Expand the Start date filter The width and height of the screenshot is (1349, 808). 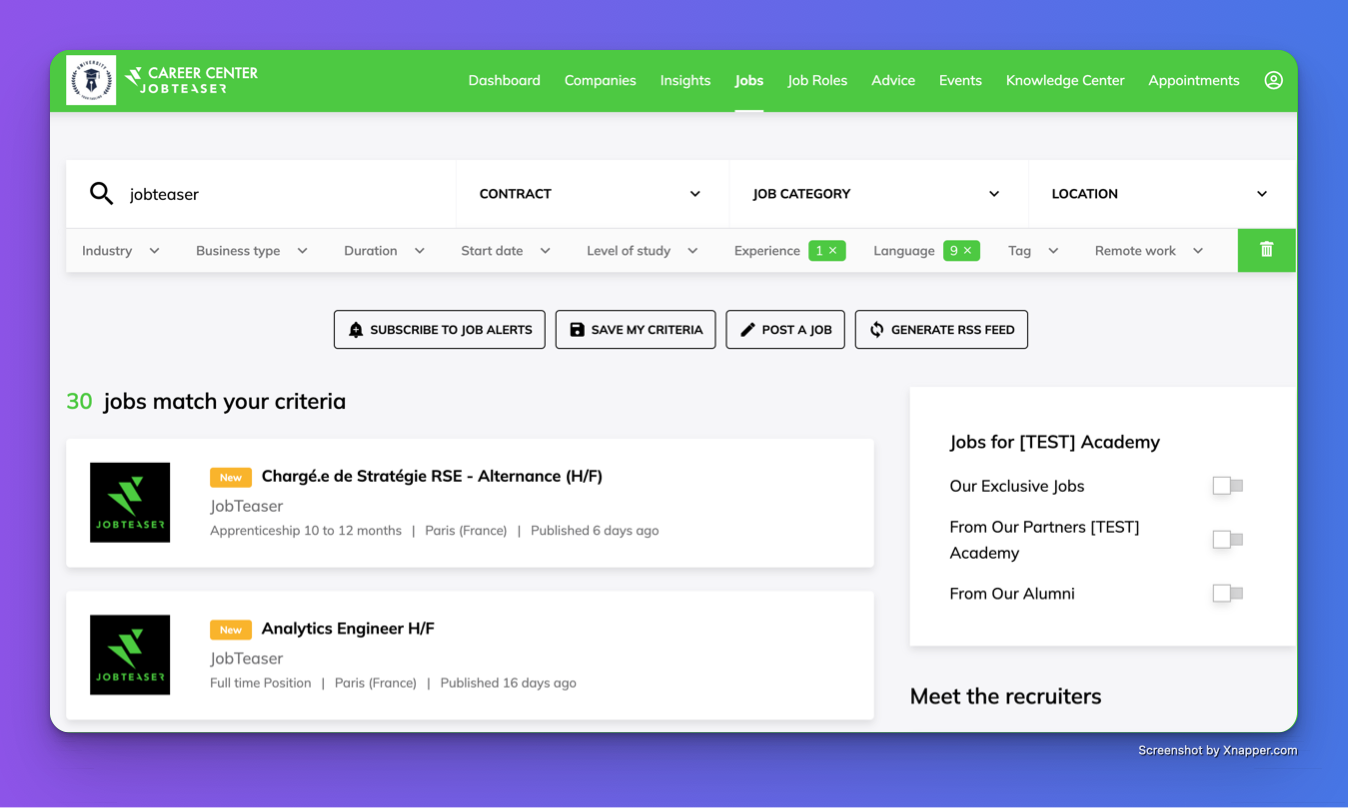(506, 251)
